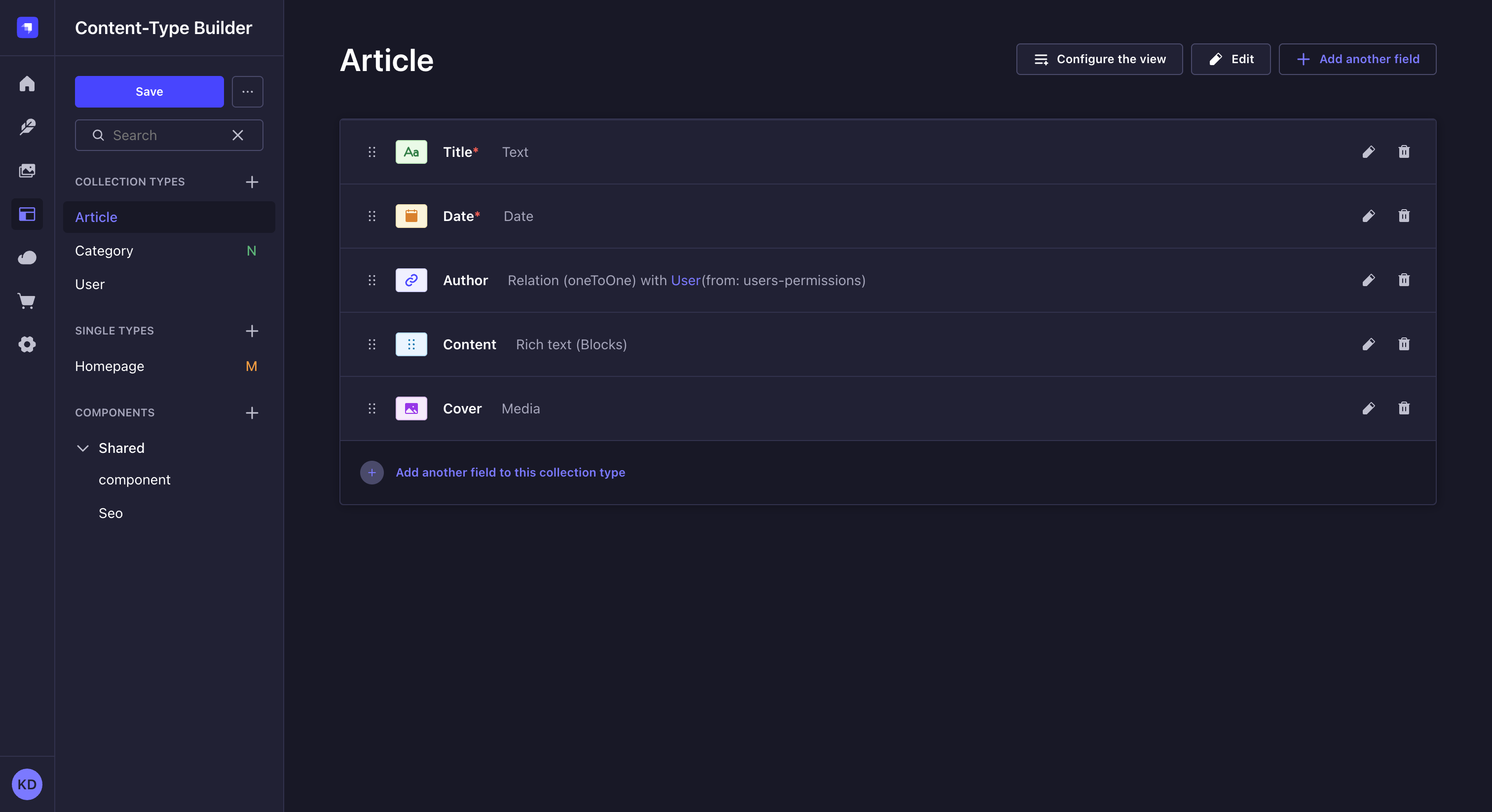This screenshot has height=812, width=1492.
Task: Create a new component using the plus icon
Action: tap(252, 413)
